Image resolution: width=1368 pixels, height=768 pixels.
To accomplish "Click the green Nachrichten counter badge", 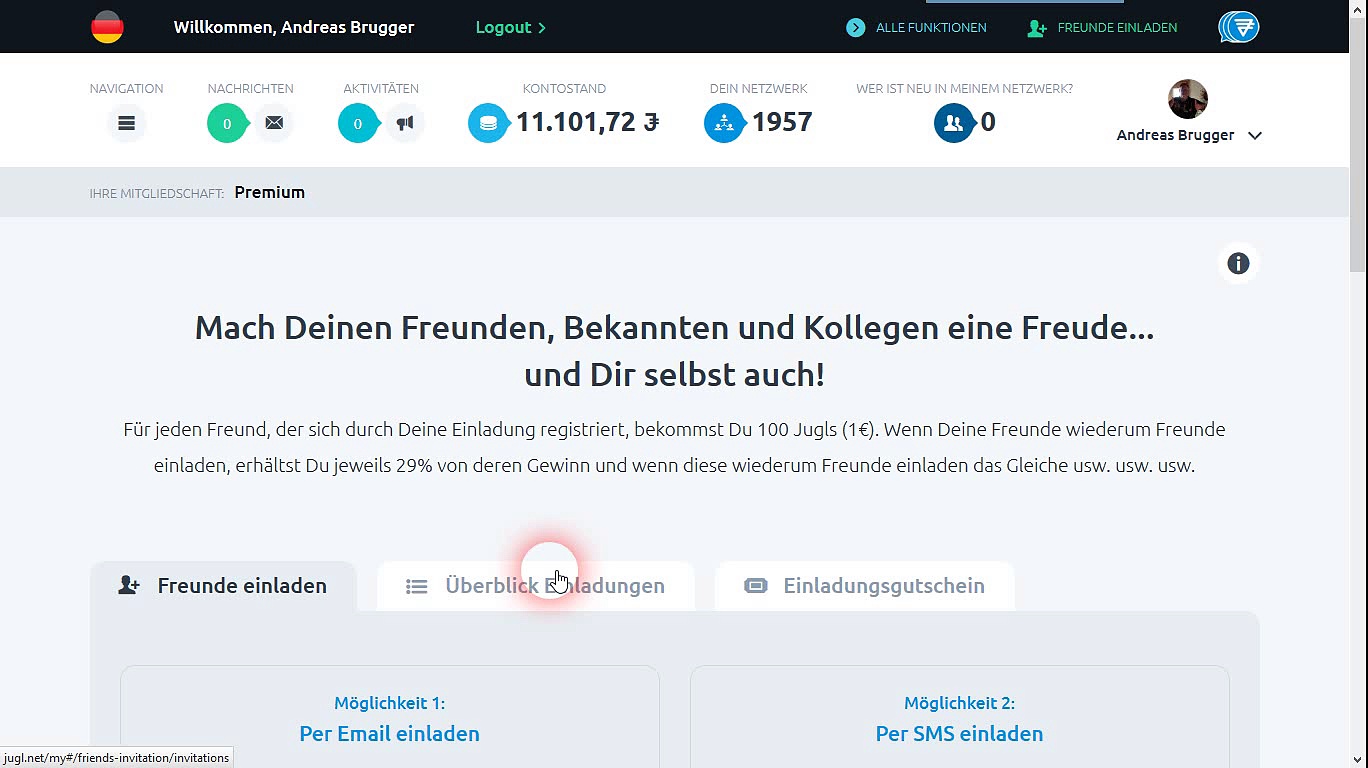I will click(x=227, y=123).
